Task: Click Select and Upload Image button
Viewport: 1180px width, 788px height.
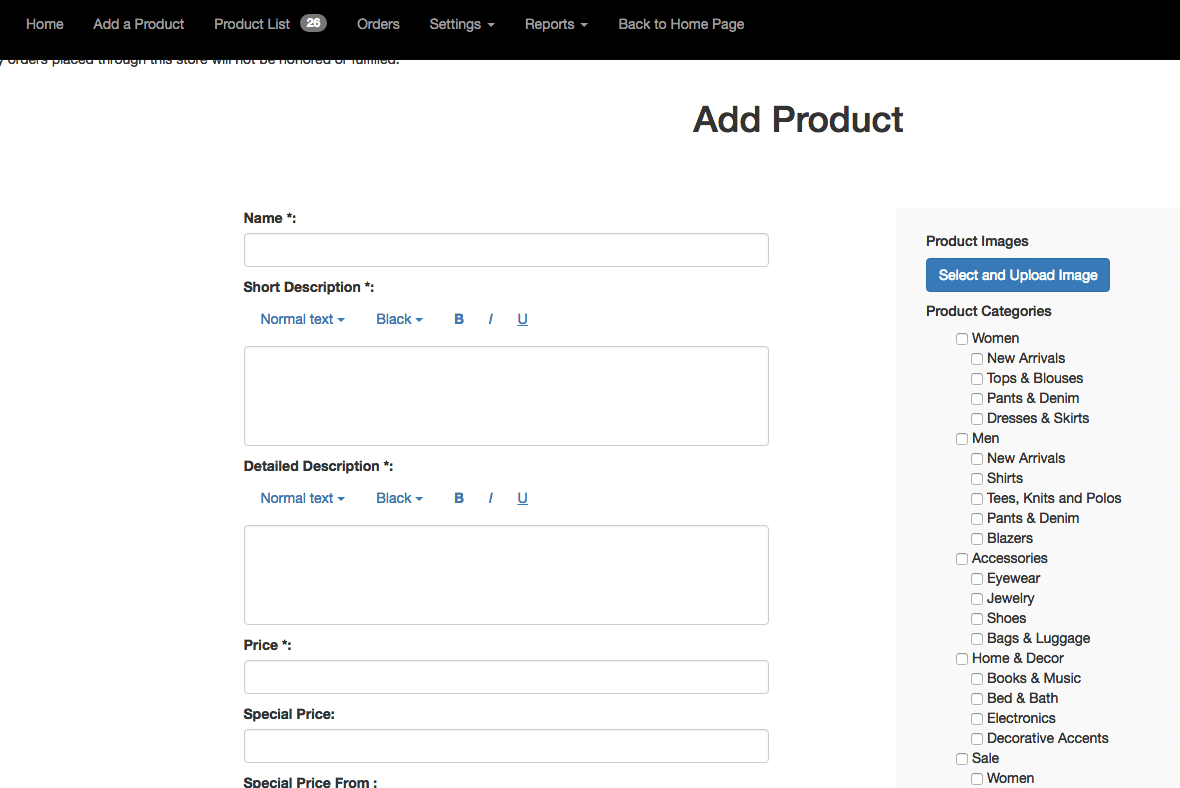Action: point(1018,275)
